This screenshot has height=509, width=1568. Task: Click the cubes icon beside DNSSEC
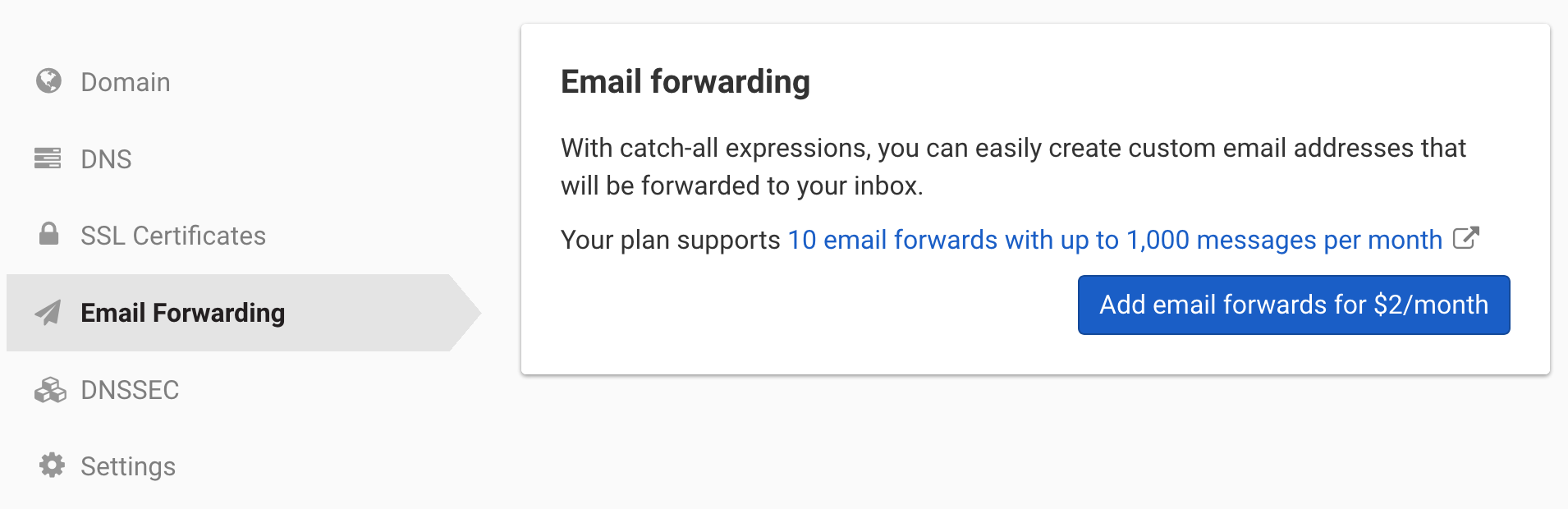tap(50, 390)
